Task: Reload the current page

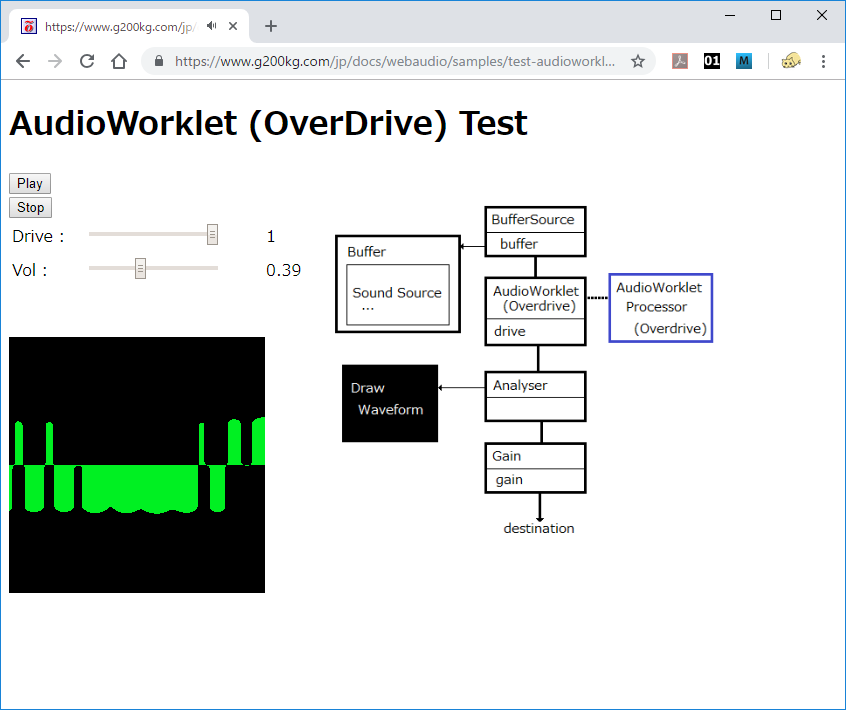Action: (x=87, y=61)
